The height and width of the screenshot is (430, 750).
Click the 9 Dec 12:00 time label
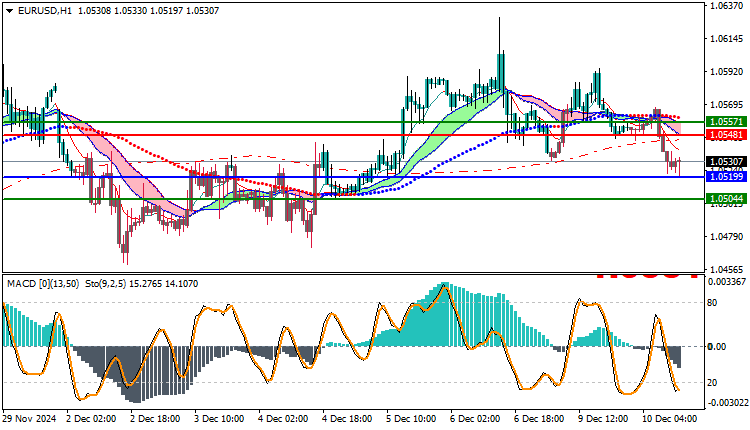click(x=603, y=419)
